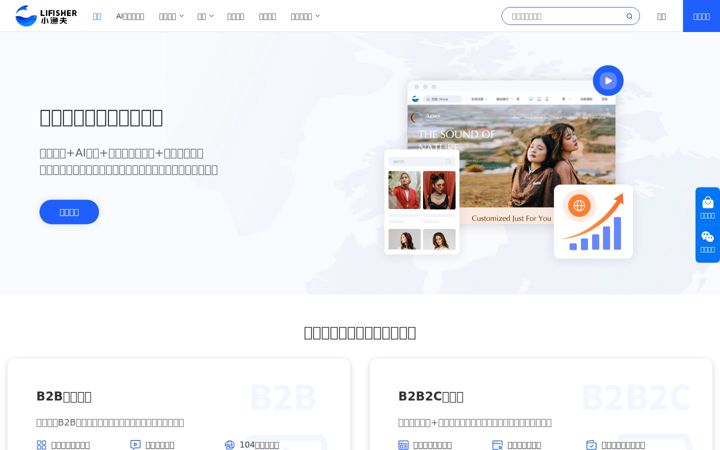
Task: Click the globe icon beside "104"
Action: 230,445
